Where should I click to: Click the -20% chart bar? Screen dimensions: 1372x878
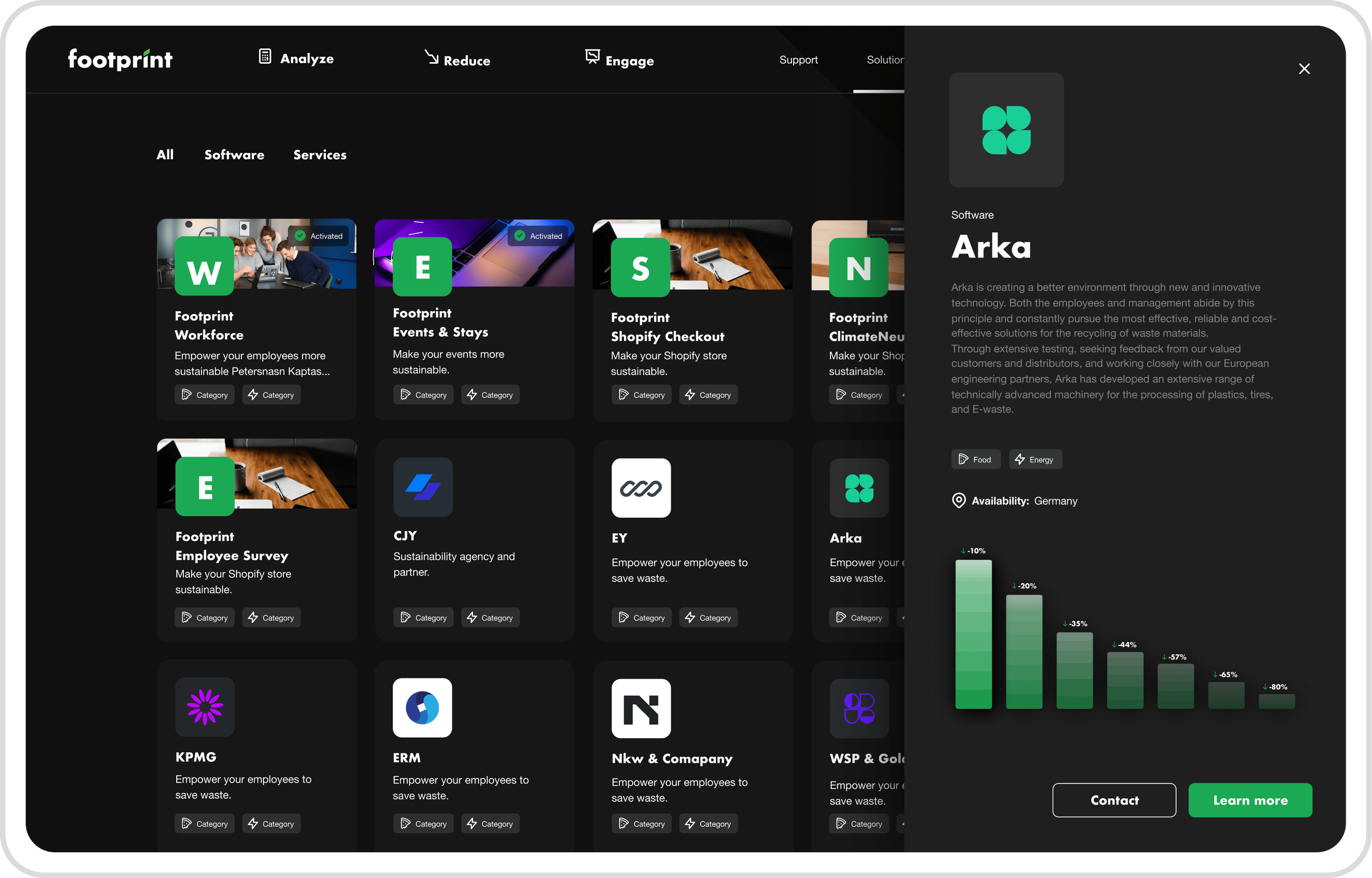1024,652
